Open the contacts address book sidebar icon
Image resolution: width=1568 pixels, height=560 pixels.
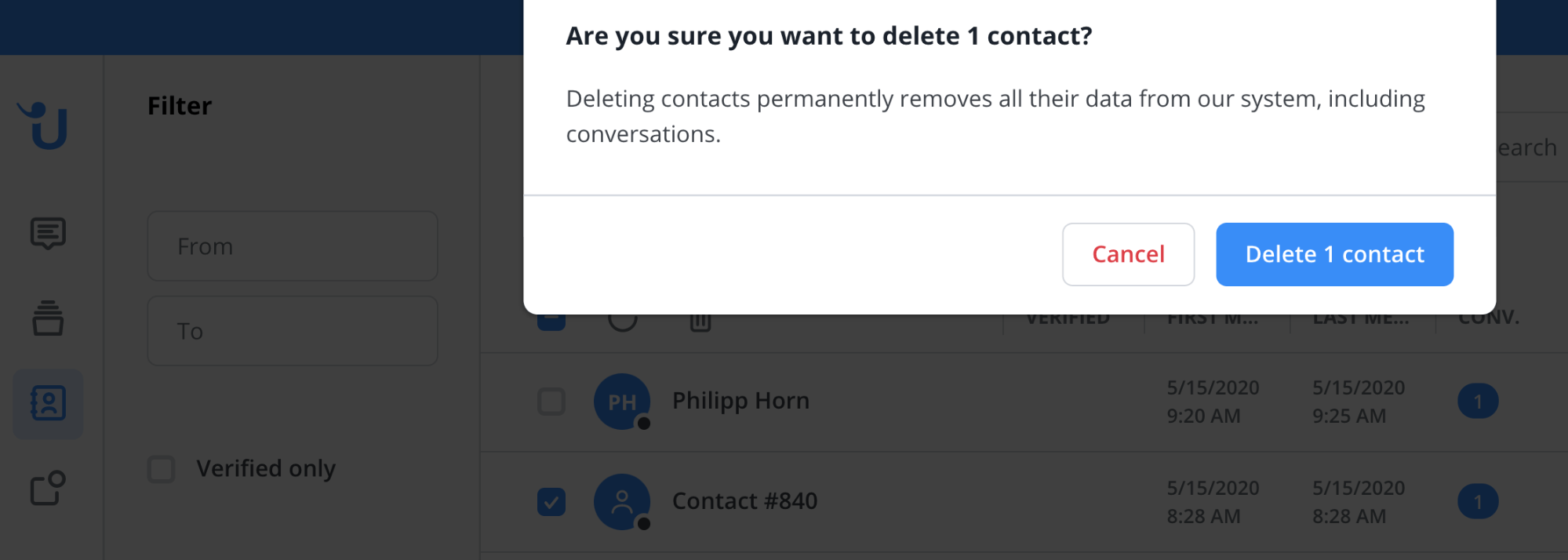tap(48, 404)
